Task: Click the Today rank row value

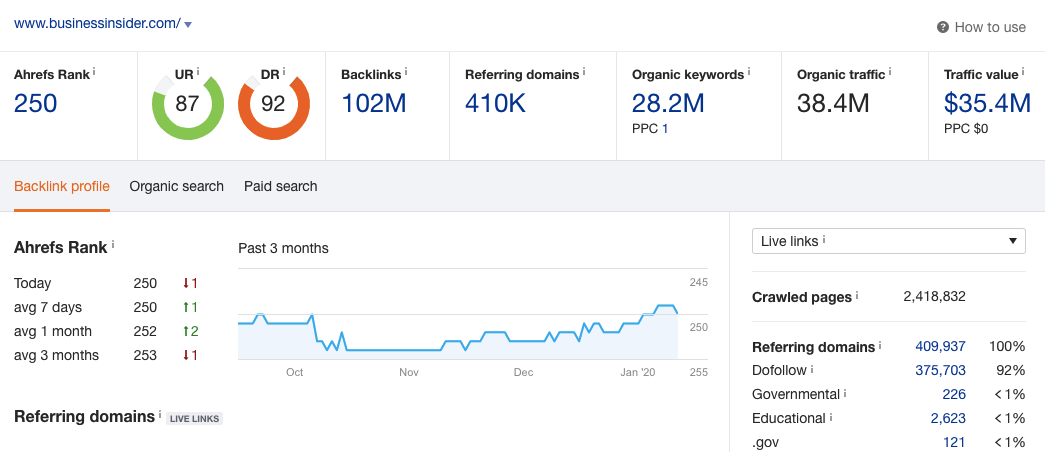Action: pos(145,283)
